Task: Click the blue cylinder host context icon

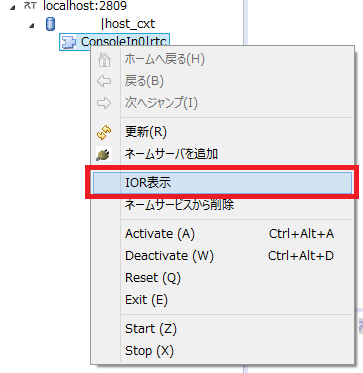Action: [50, 24]
